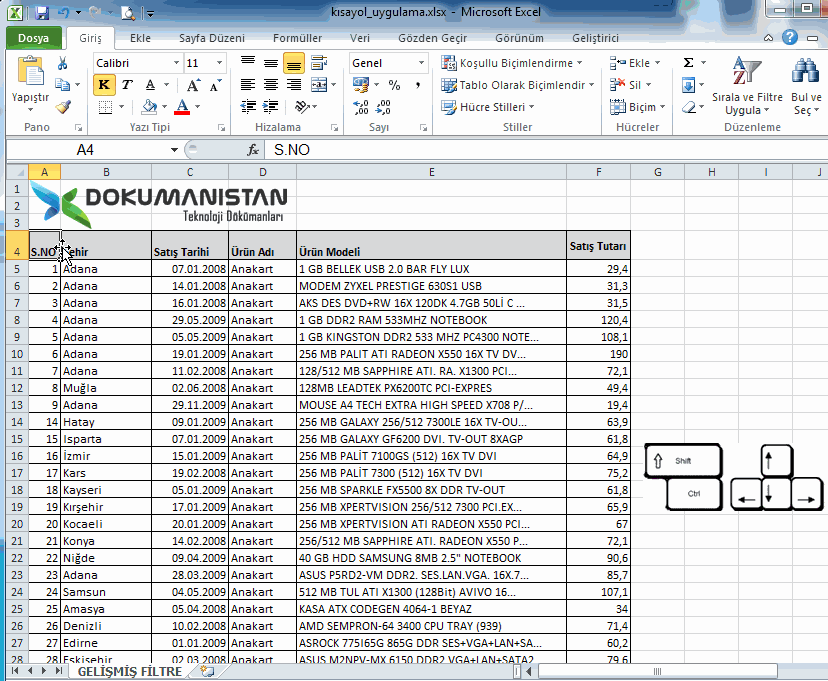Click Sil delete cells button
Image resolution: width=828 pixels, height=681 pixels.
(631, 85)
